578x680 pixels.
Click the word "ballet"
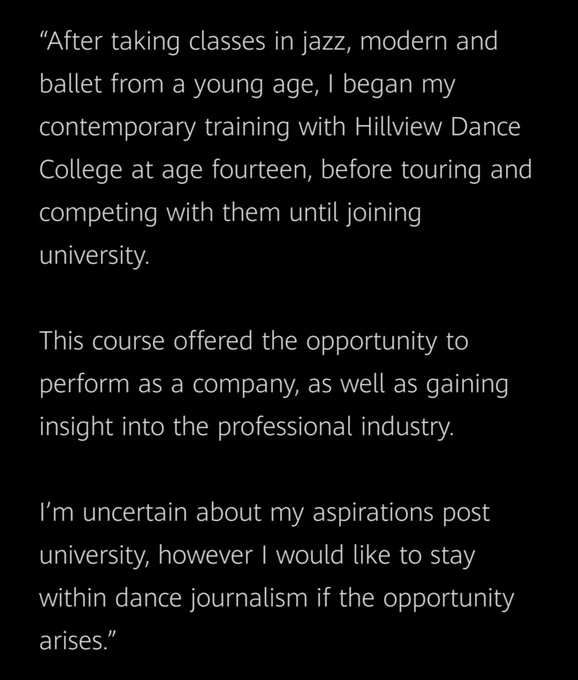tap(70, 84)
